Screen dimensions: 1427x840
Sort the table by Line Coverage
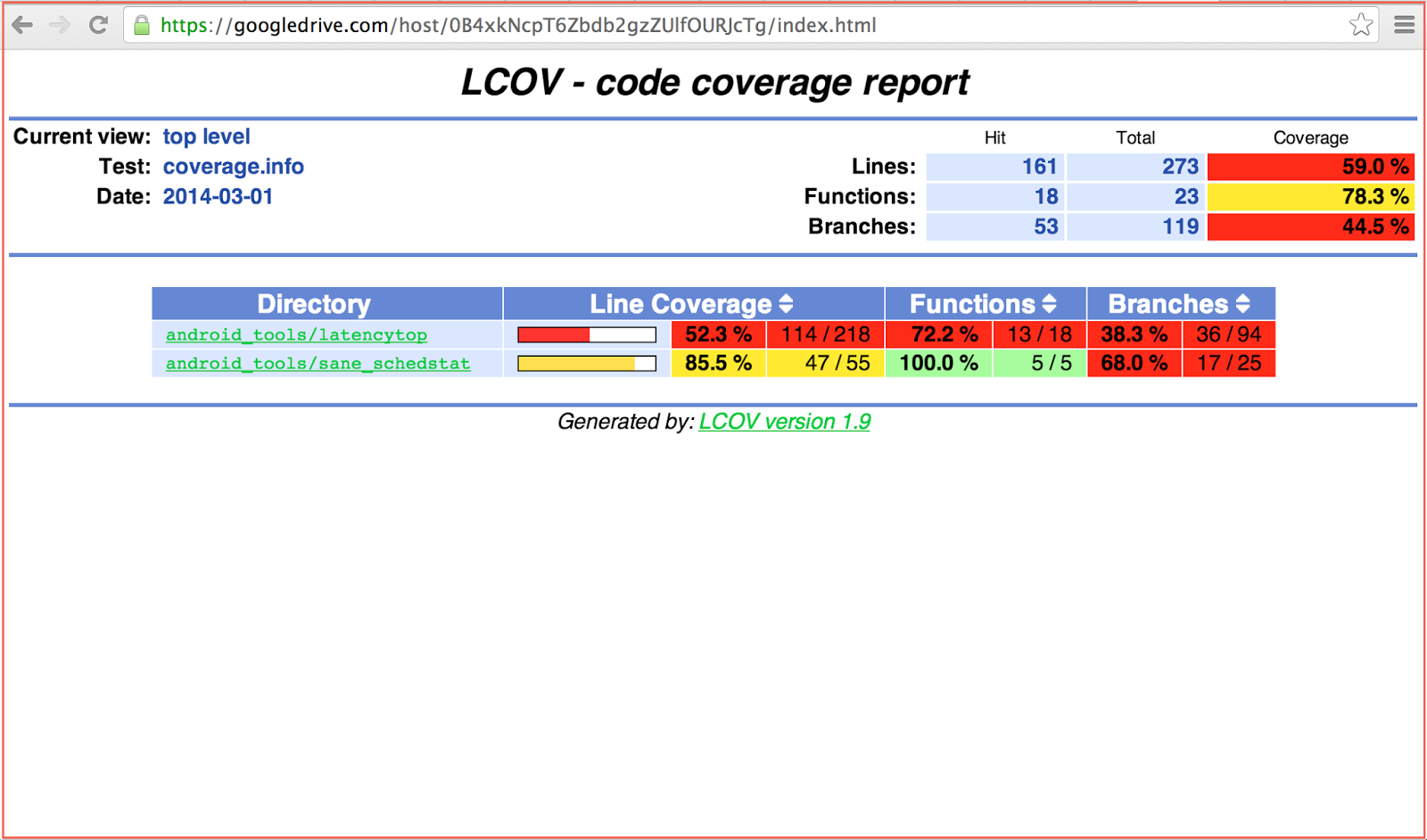pos(786,303)
